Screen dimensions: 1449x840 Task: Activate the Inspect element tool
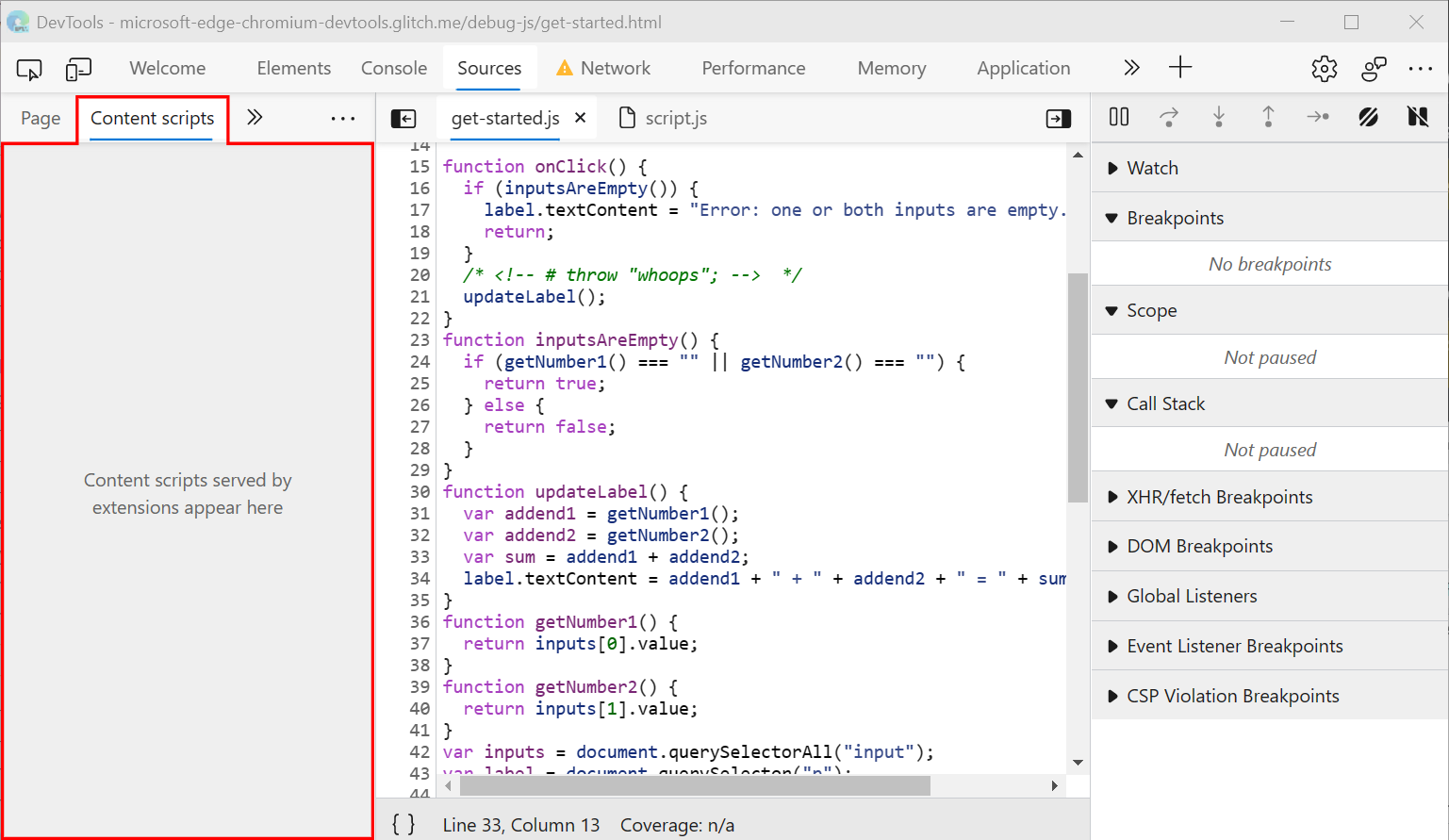pos(29,69)
